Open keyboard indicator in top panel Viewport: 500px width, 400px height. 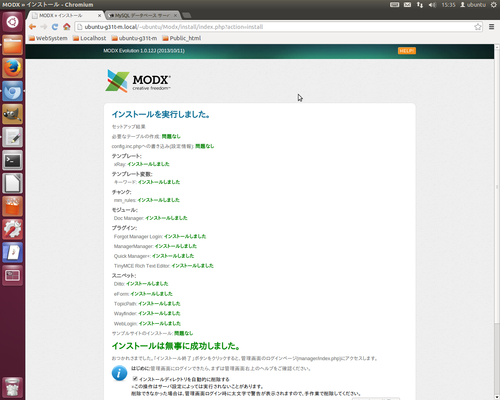coord(395,5)
